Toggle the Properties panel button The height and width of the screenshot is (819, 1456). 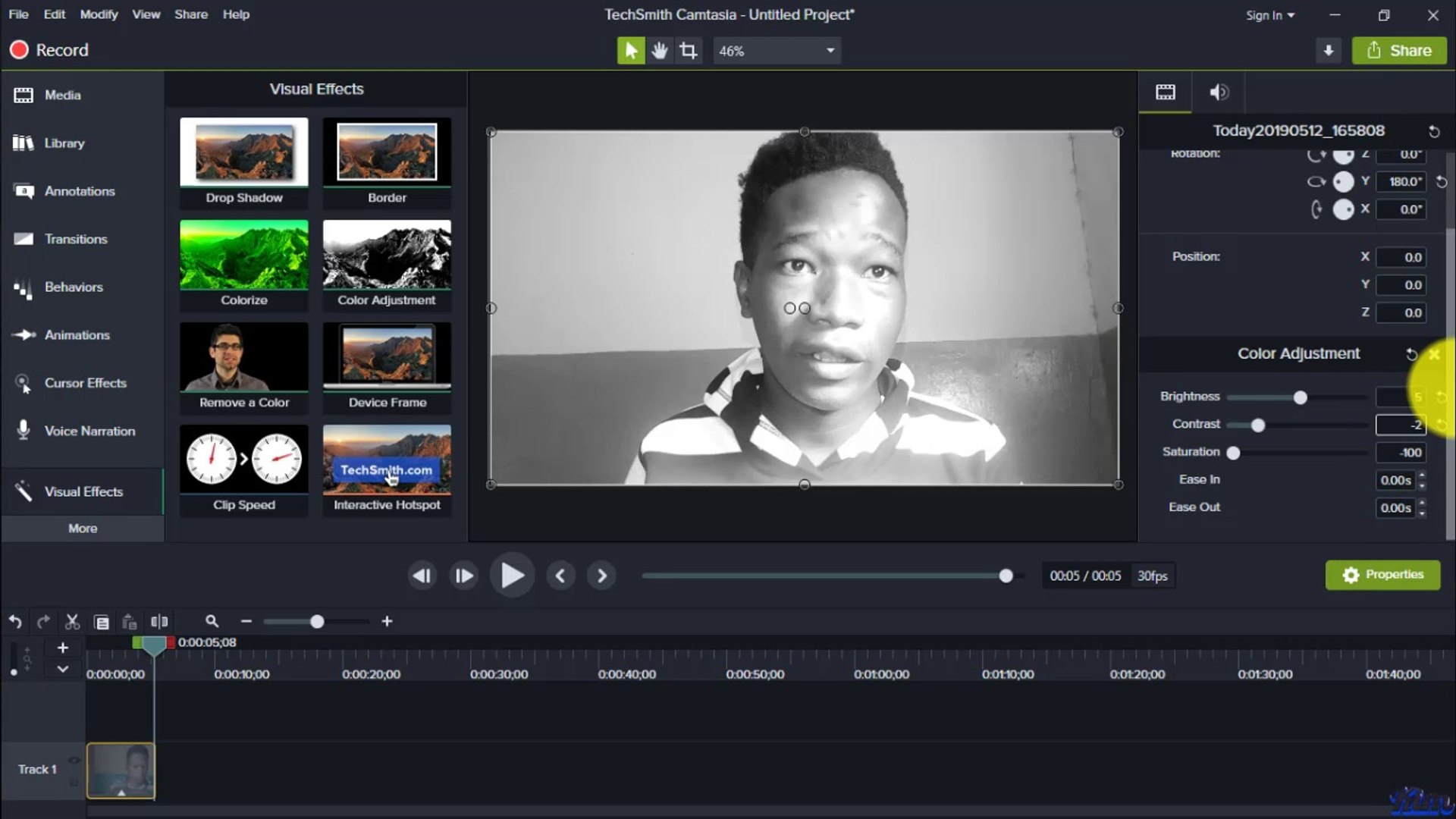point(1382,575)
